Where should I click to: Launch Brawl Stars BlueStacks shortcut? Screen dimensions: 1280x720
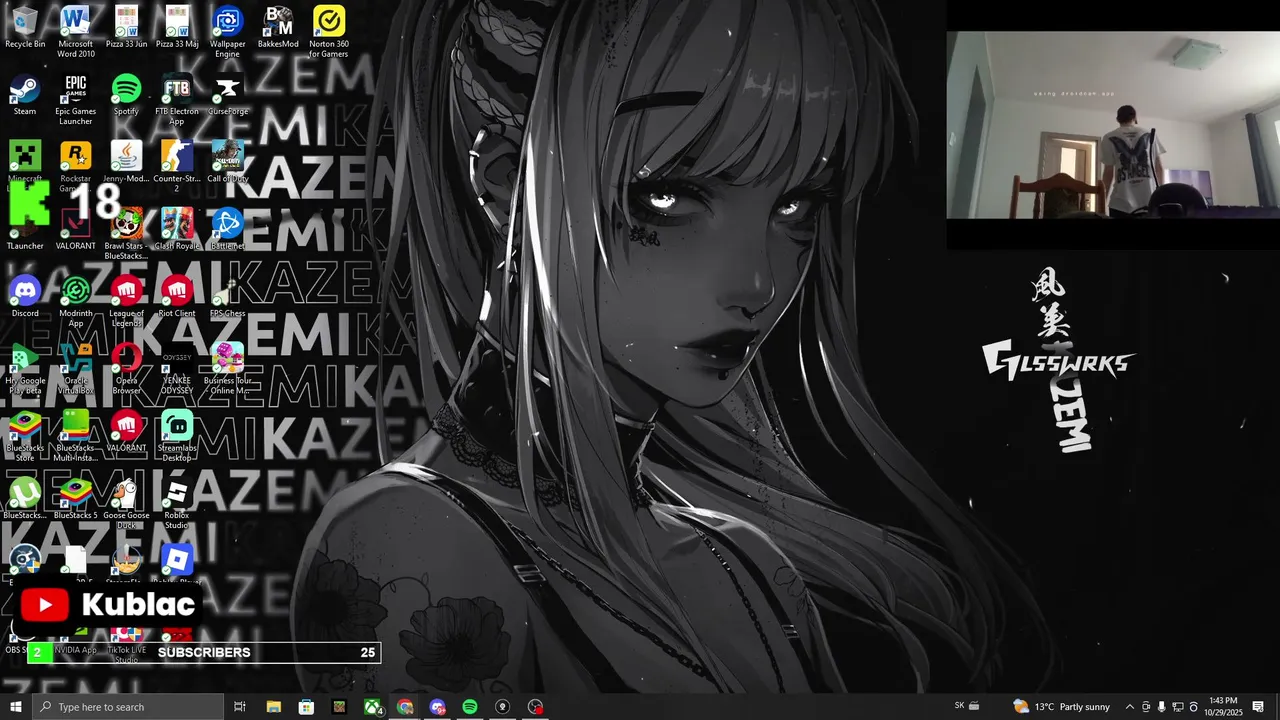pyautogui.click(x=126, y=233)
